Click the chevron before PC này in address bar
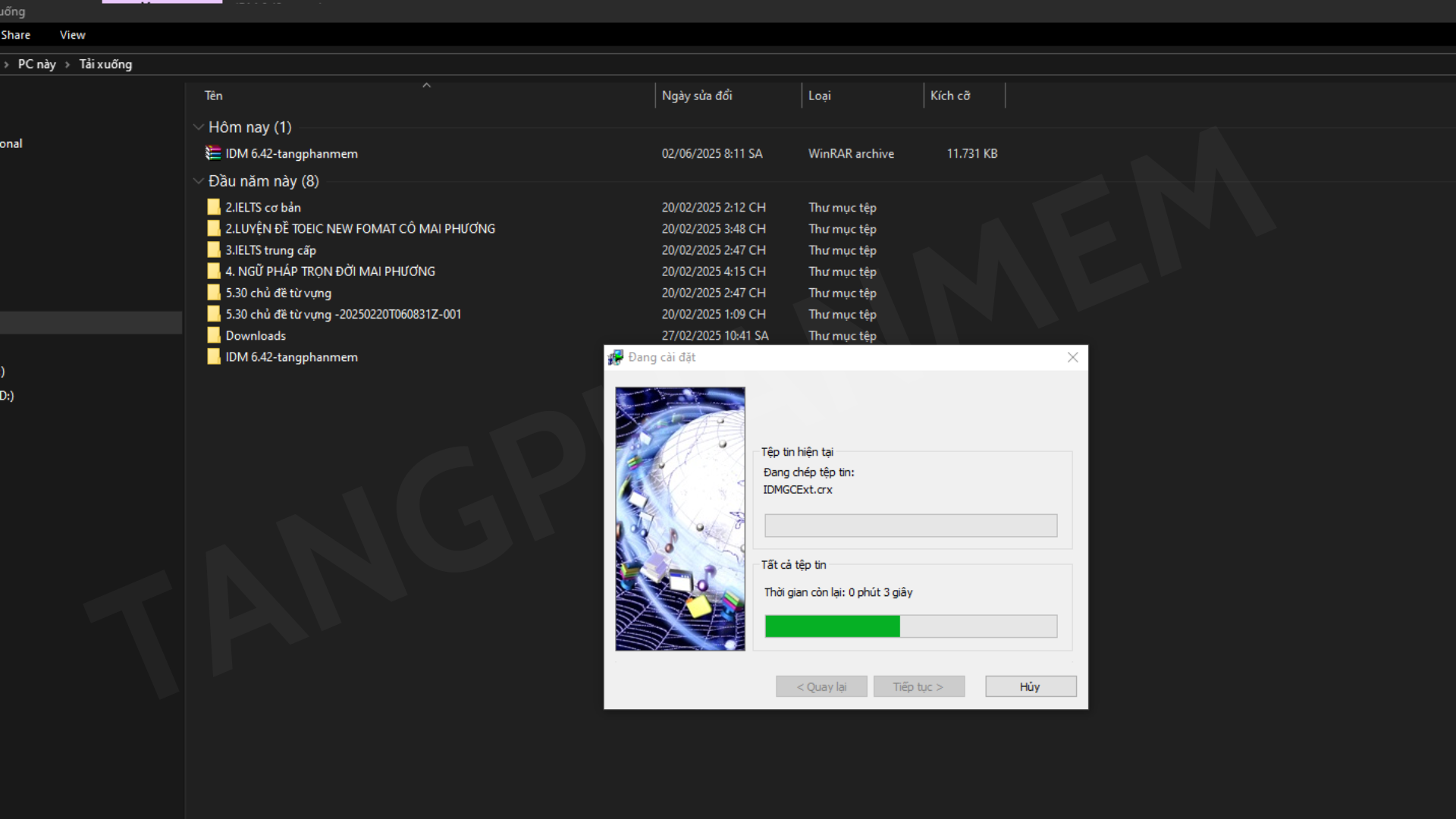 pyautogui.click(x=6, y=64)
